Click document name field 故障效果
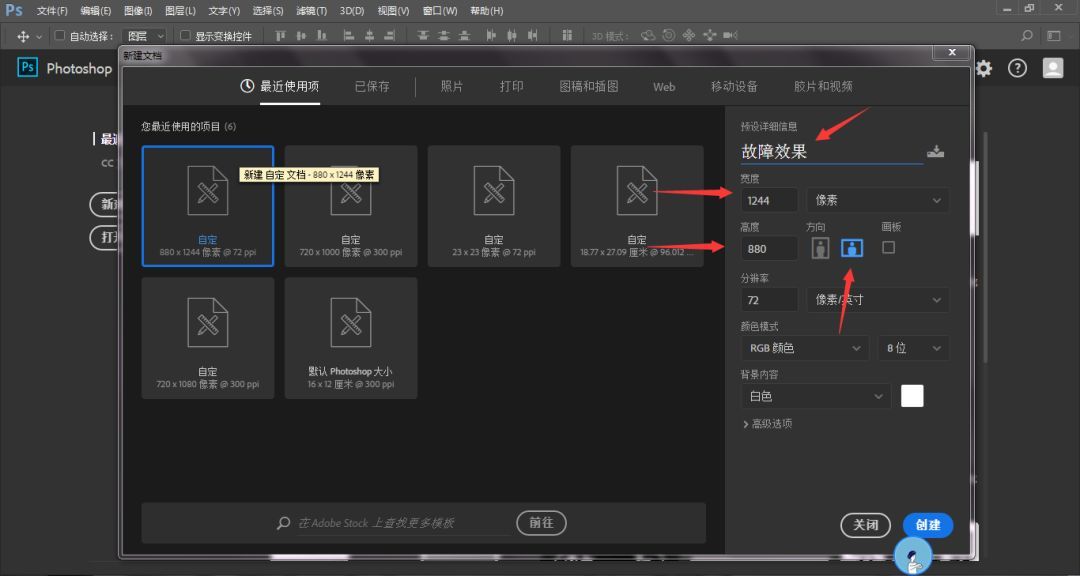1080x576 pixels. click(x=831, y=152)
